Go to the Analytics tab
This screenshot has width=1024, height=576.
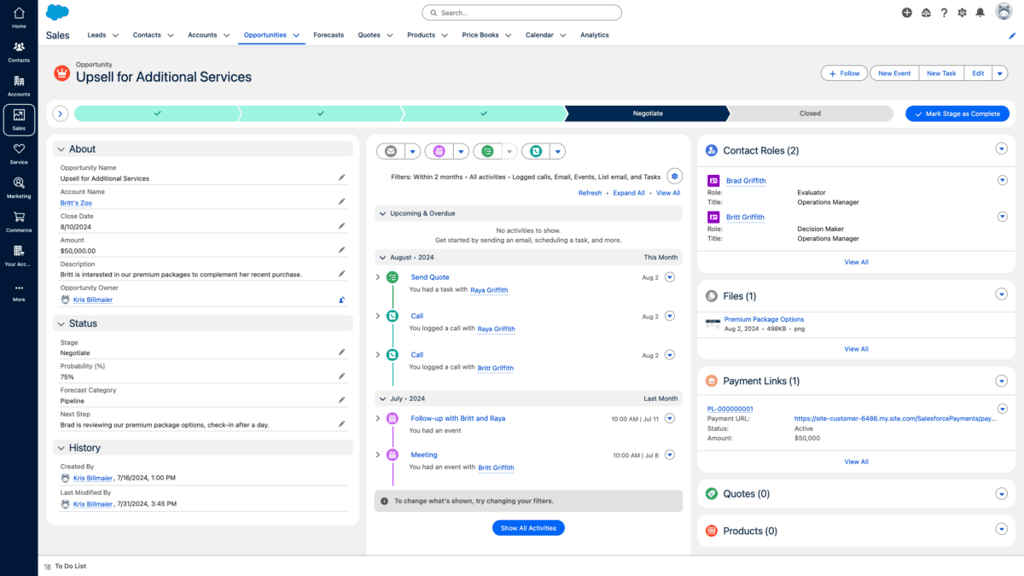(594, 35)
